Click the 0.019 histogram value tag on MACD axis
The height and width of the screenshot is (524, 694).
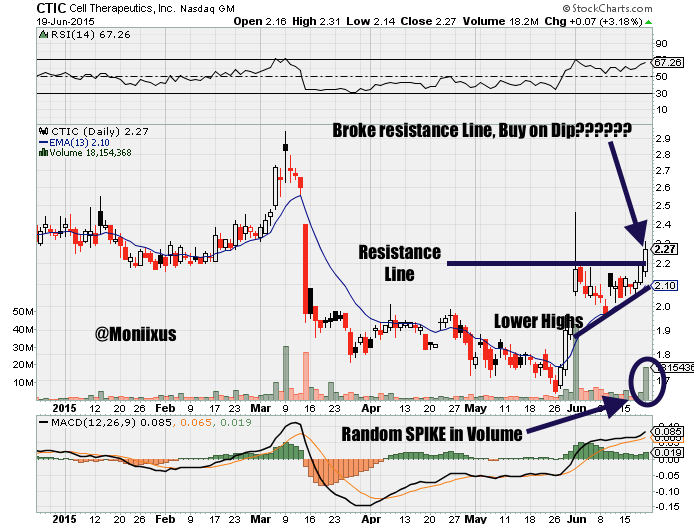pos(667,452)
